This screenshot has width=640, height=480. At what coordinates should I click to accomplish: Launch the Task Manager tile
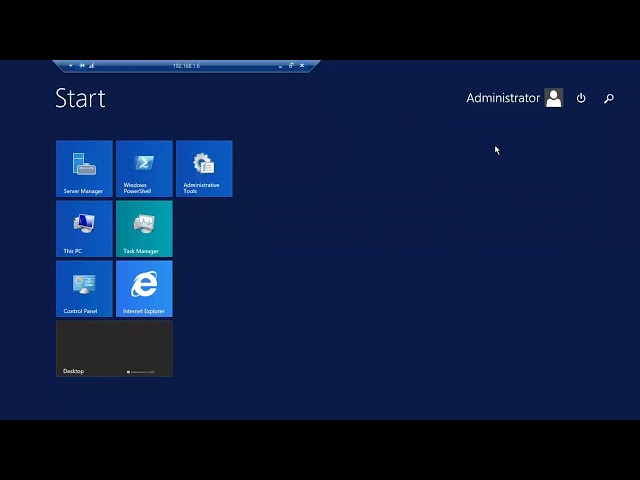(144, 229)
